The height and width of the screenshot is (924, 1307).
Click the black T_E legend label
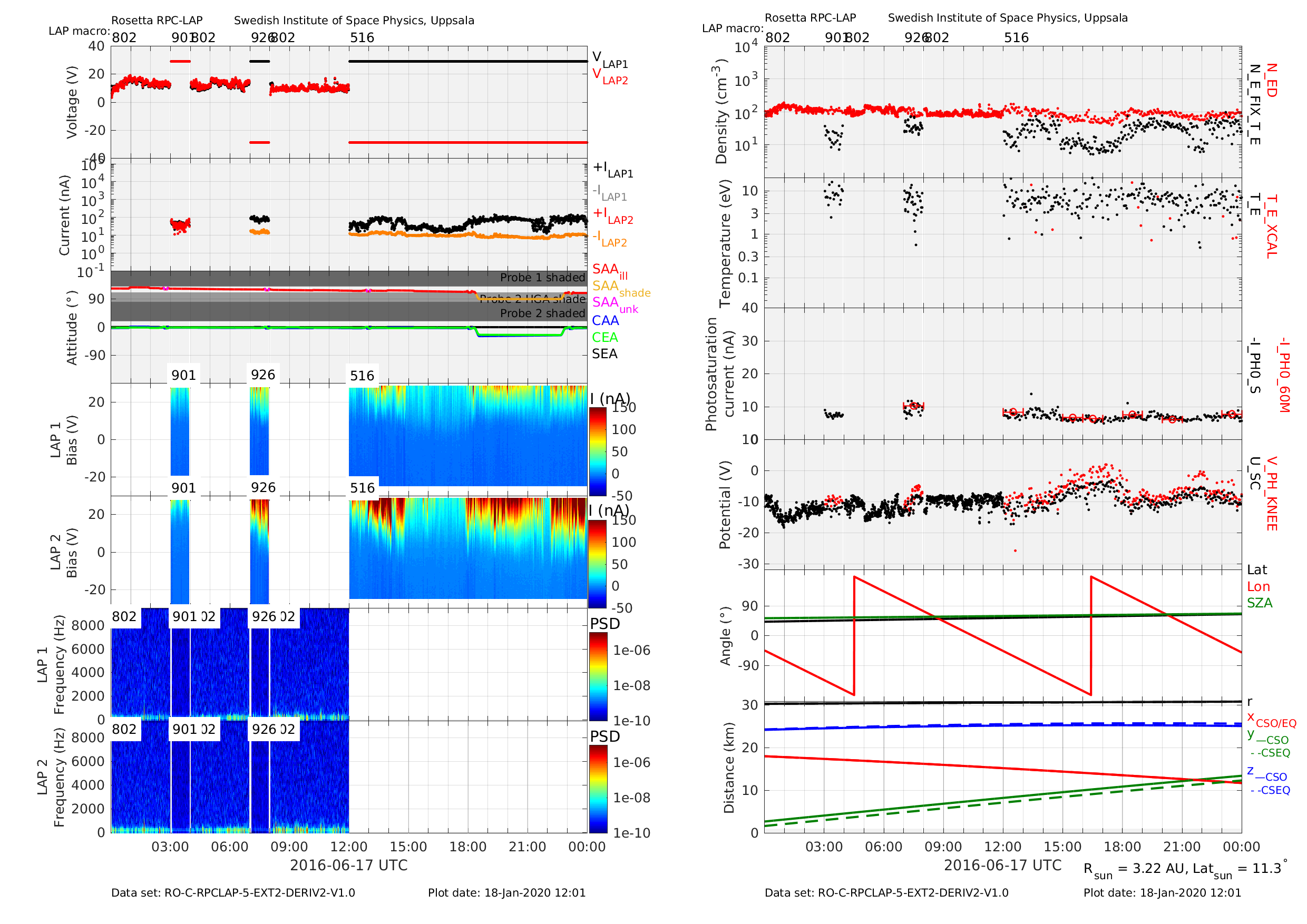click(1254, 205)
